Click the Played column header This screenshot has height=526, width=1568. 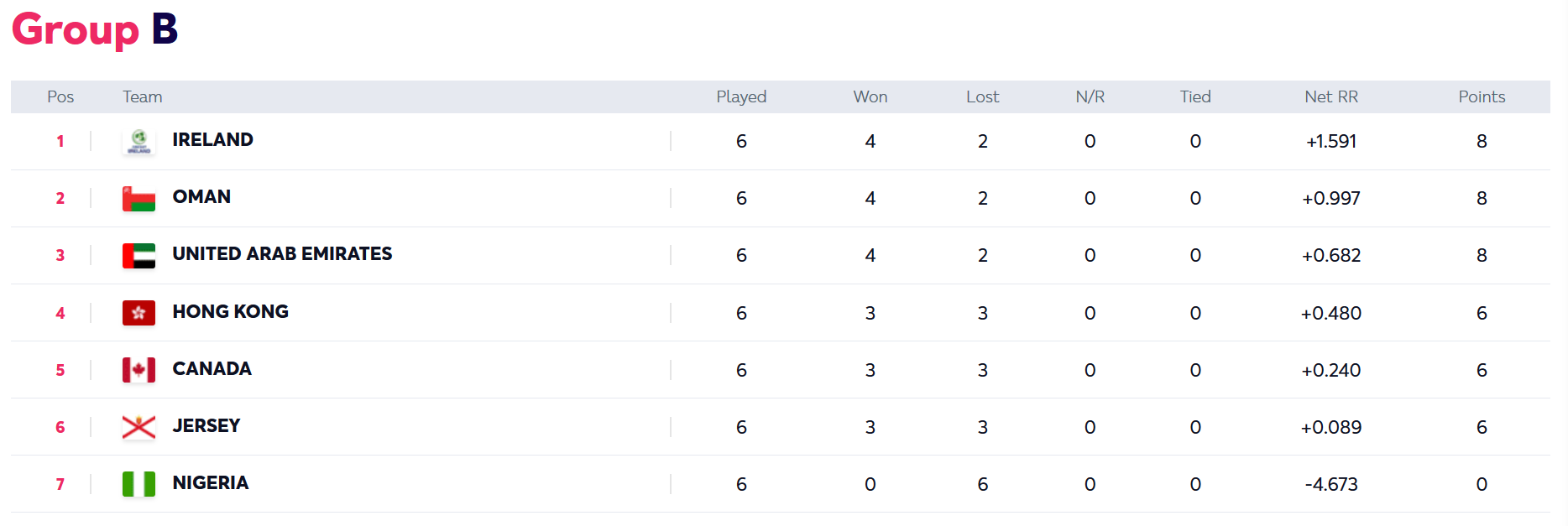tap(741, 97)
